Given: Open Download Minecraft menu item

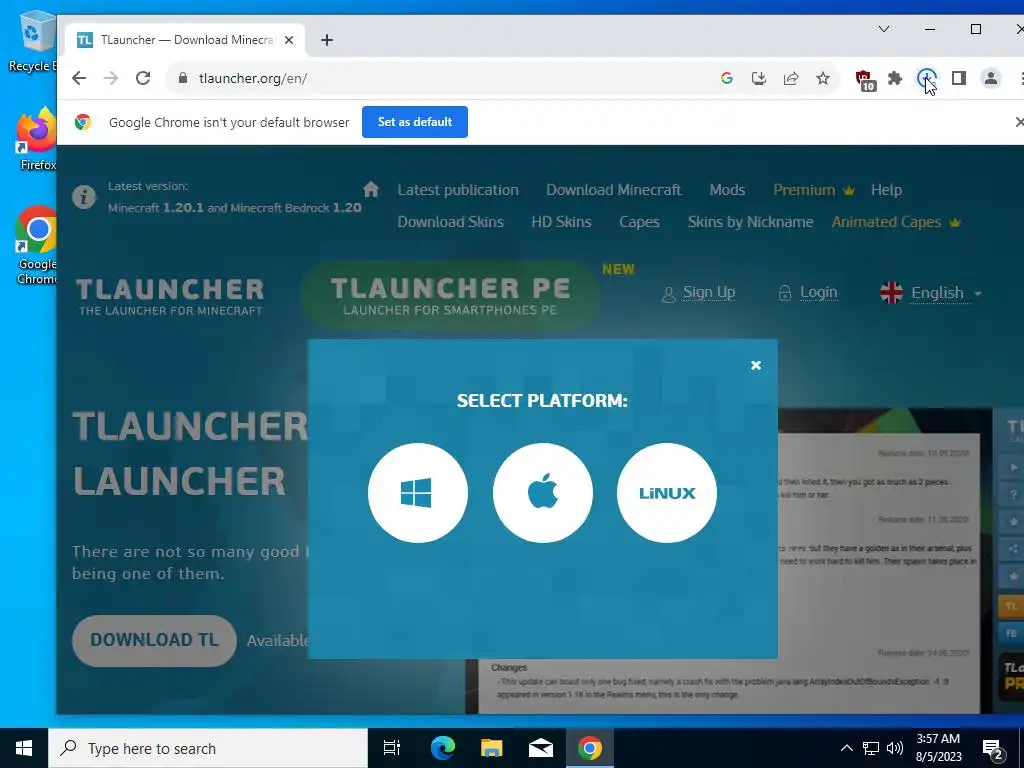Looking at the screenshot, I should pos(613,190).
